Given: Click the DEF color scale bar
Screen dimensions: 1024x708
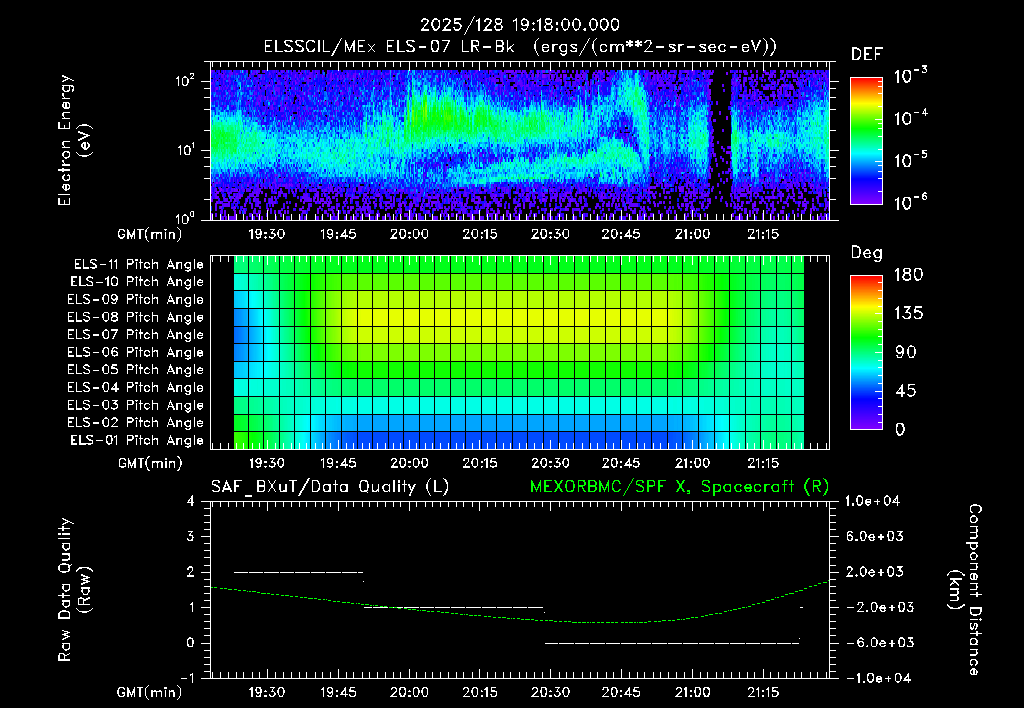Looking at the screenshot, I should point(866,141).
